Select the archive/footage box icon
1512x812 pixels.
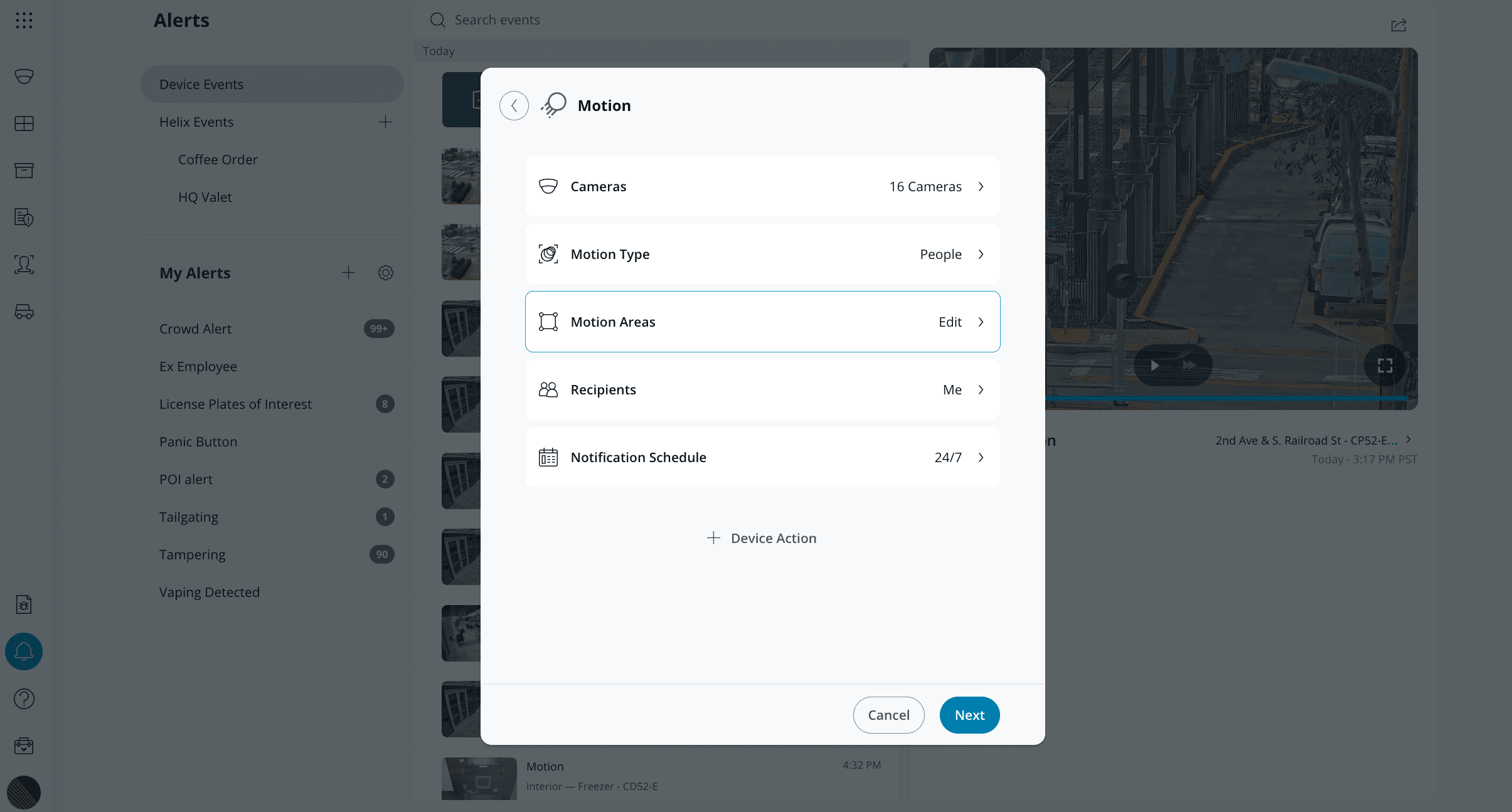24,170
